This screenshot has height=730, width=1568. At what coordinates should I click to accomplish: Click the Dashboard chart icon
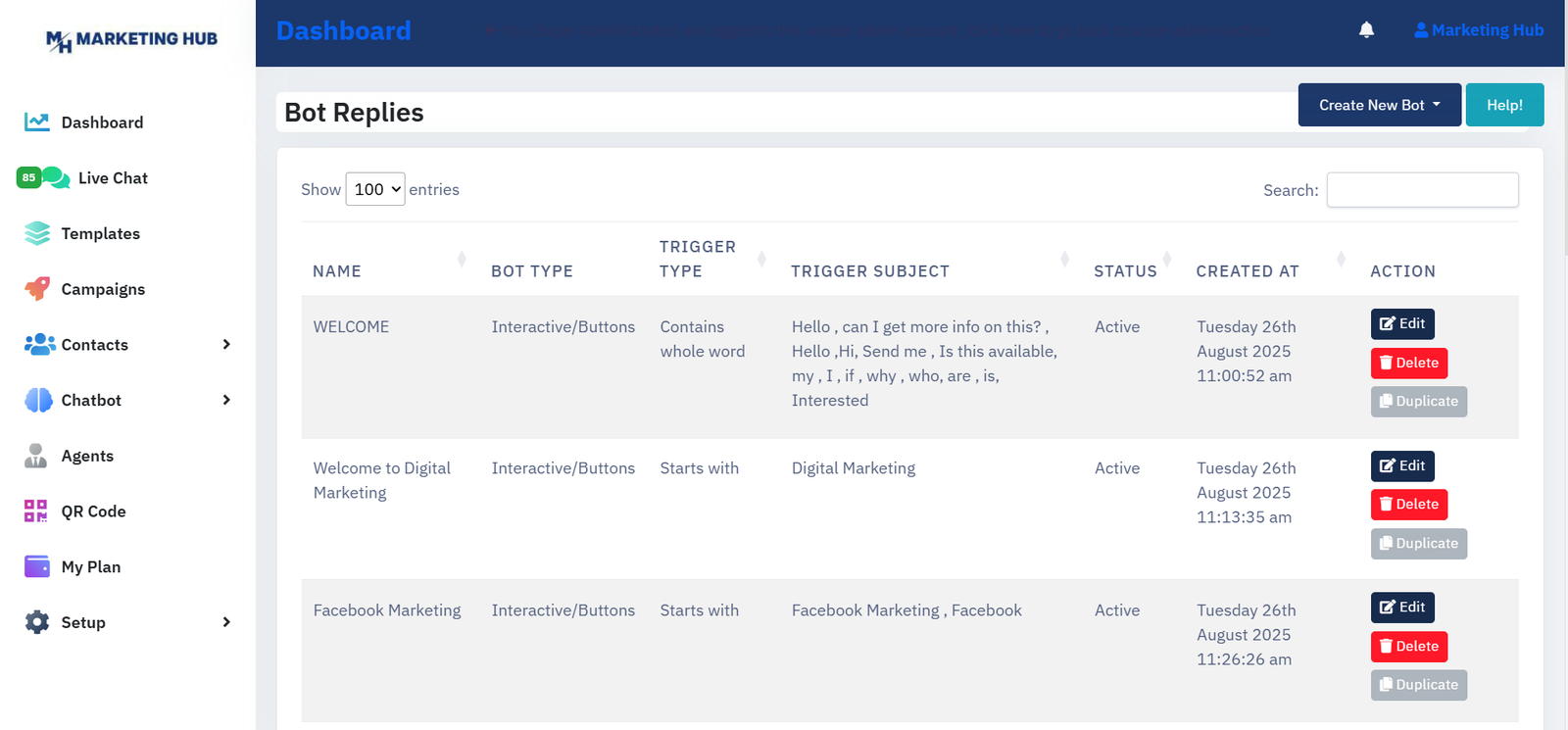point(37,122)
